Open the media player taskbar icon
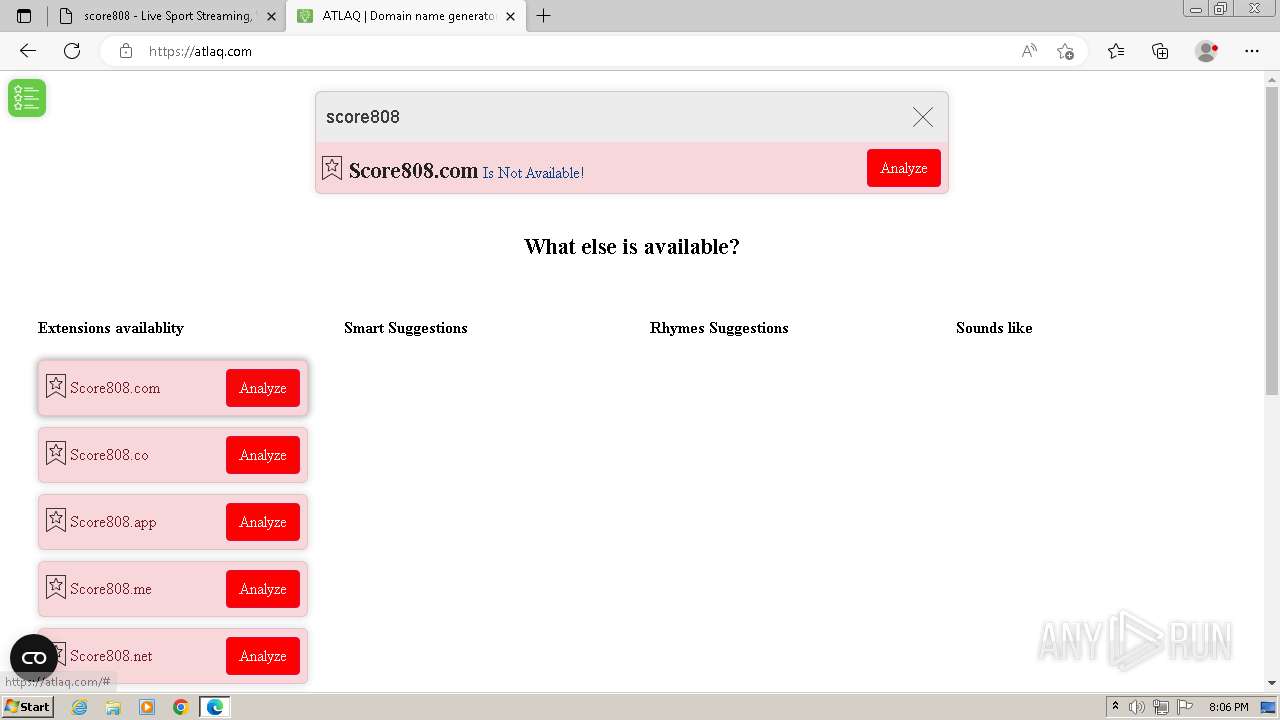The height and width of the screenshot is (720, 1280). tap(147, 707)
